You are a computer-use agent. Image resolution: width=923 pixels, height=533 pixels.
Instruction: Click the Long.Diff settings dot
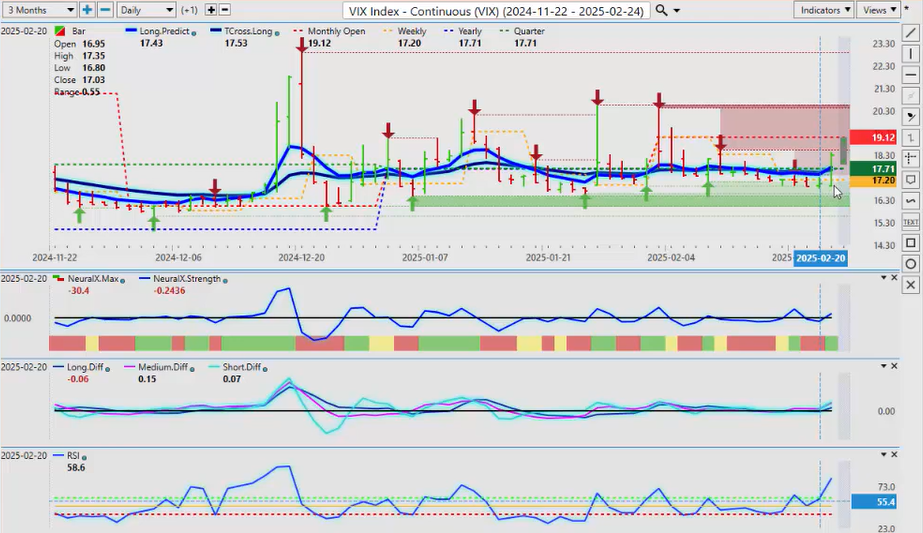click(107, 369)
